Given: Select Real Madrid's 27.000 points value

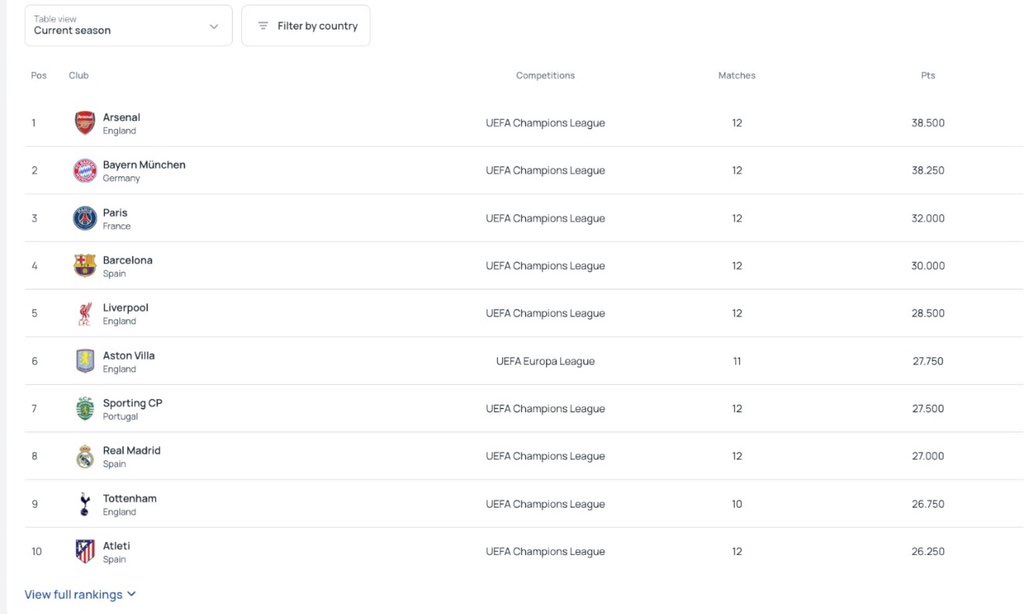Looking at the screenshot, I should coord(928,457).
